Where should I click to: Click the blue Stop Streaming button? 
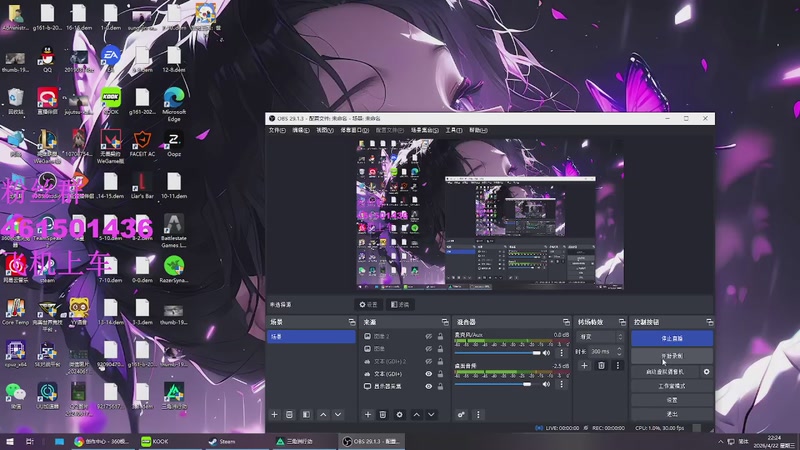[672, 338]
